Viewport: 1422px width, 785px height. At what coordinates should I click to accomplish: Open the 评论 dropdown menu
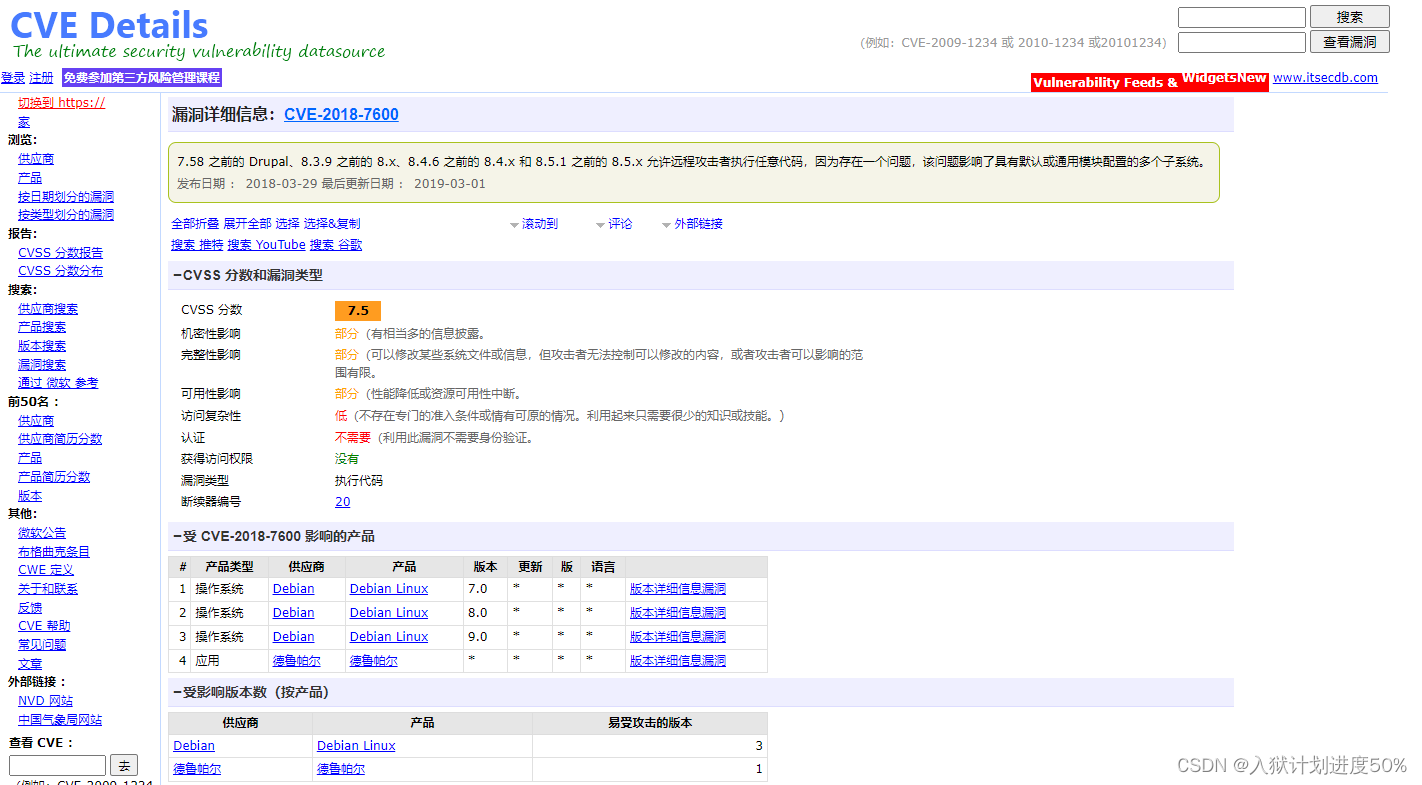click(614, 224)
